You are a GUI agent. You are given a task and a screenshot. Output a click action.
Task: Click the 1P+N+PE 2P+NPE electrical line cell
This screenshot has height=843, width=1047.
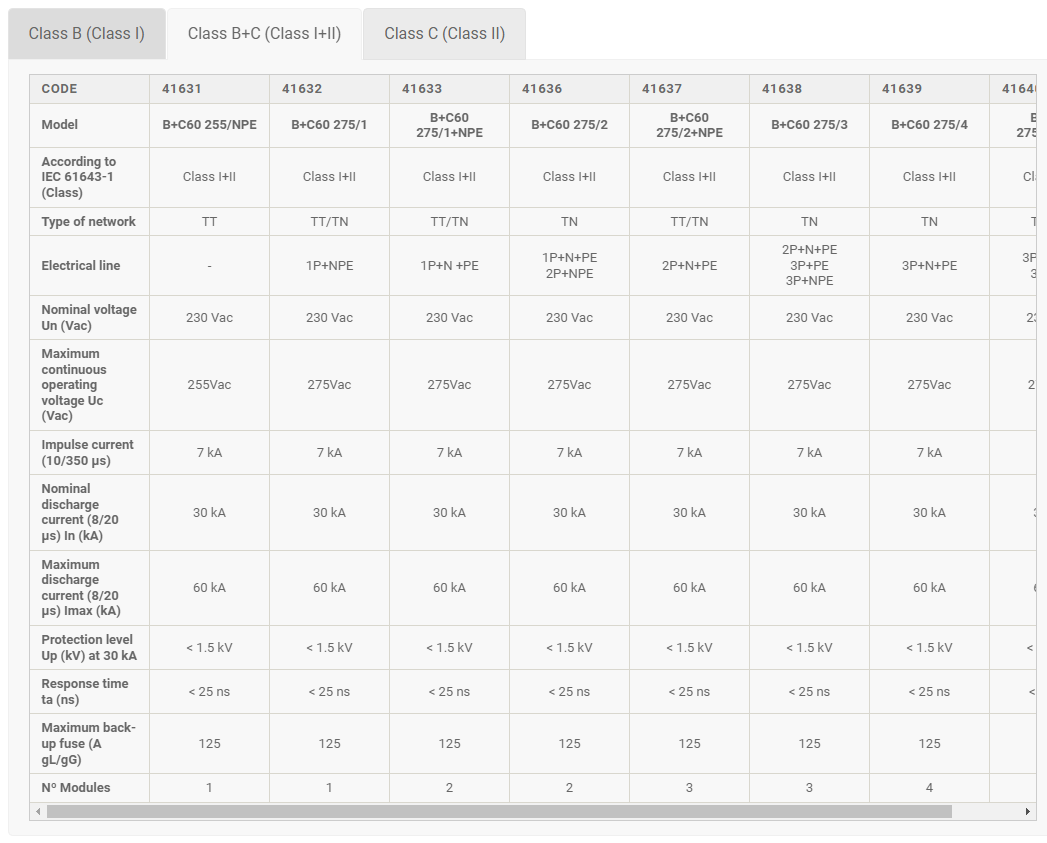tap(570, 266)
